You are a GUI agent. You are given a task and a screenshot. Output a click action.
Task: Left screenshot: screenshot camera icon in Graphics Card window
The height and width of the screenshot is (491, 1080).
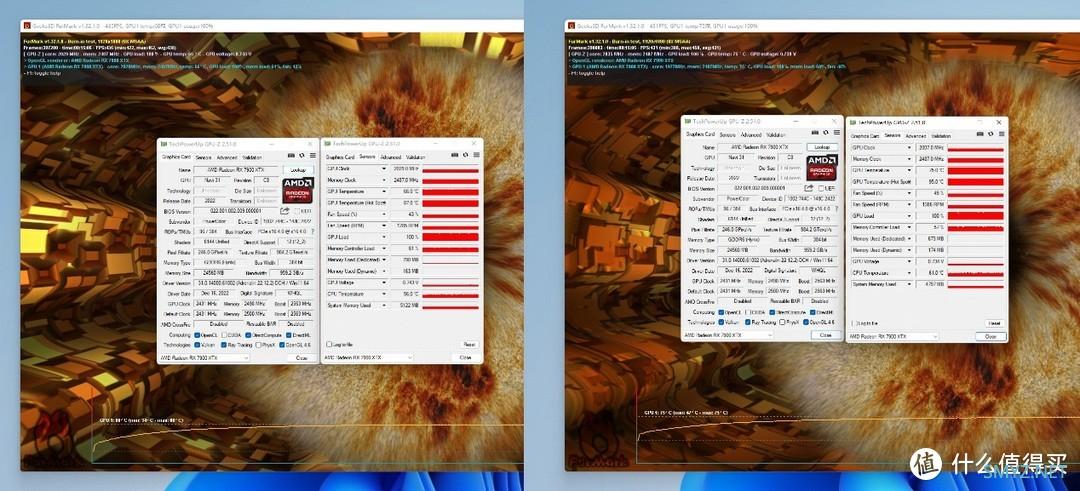[x=291, y=156]
